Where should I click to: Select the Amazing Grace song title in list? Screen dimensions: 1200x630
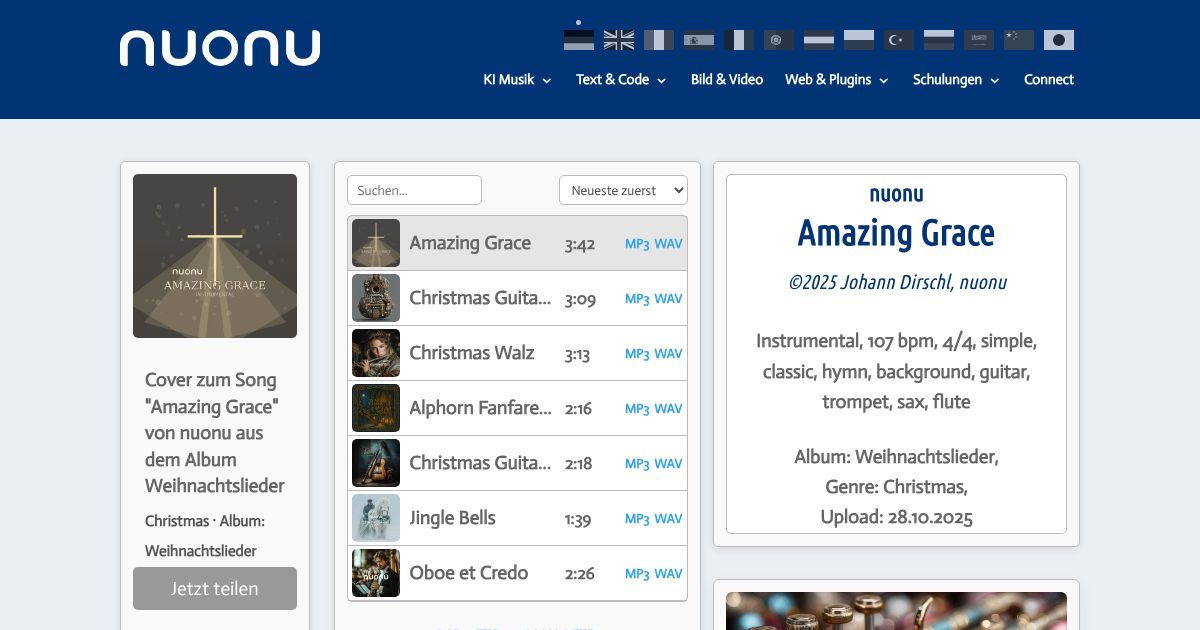470,243
